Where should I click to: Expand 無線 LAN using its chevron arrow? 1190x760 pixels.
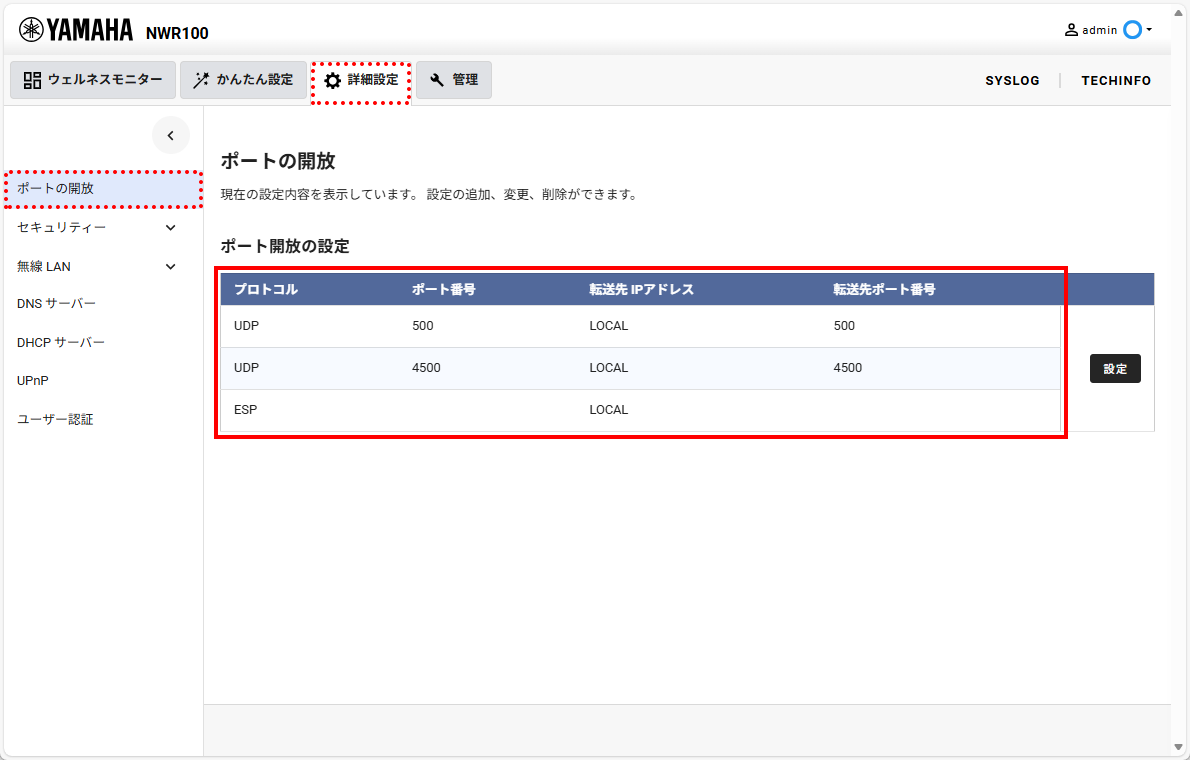click(x=171, y=266)
